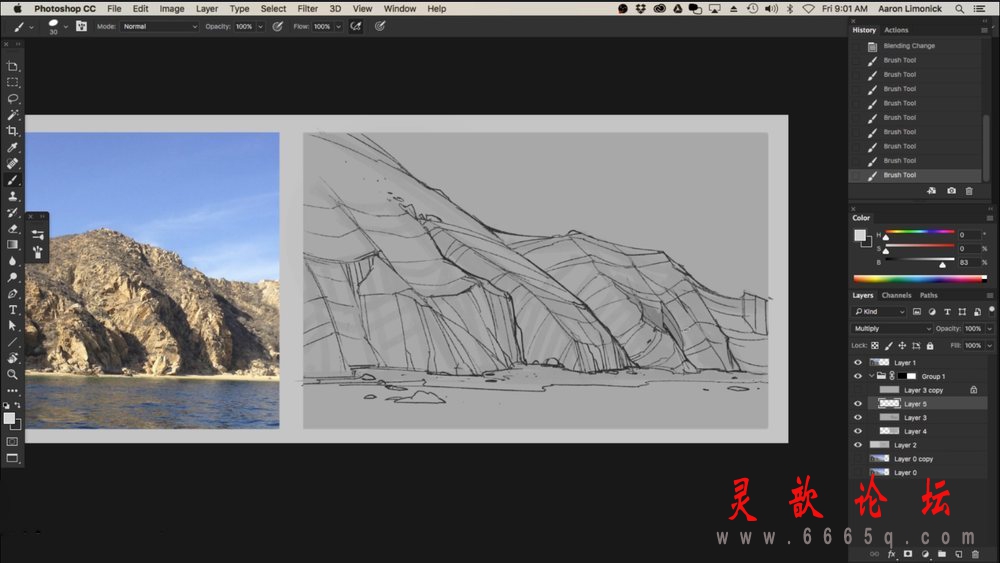Select the Pen tool
Image resolution: width=1000 pixels, height=563 pixels.
click(12, 294)
